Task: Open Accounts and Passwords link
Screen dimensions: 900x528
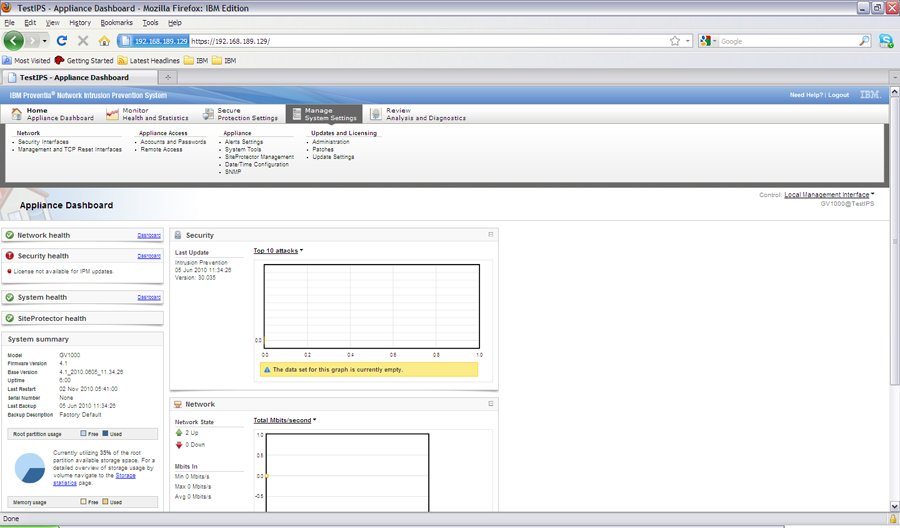Action: tap(173, 142)
